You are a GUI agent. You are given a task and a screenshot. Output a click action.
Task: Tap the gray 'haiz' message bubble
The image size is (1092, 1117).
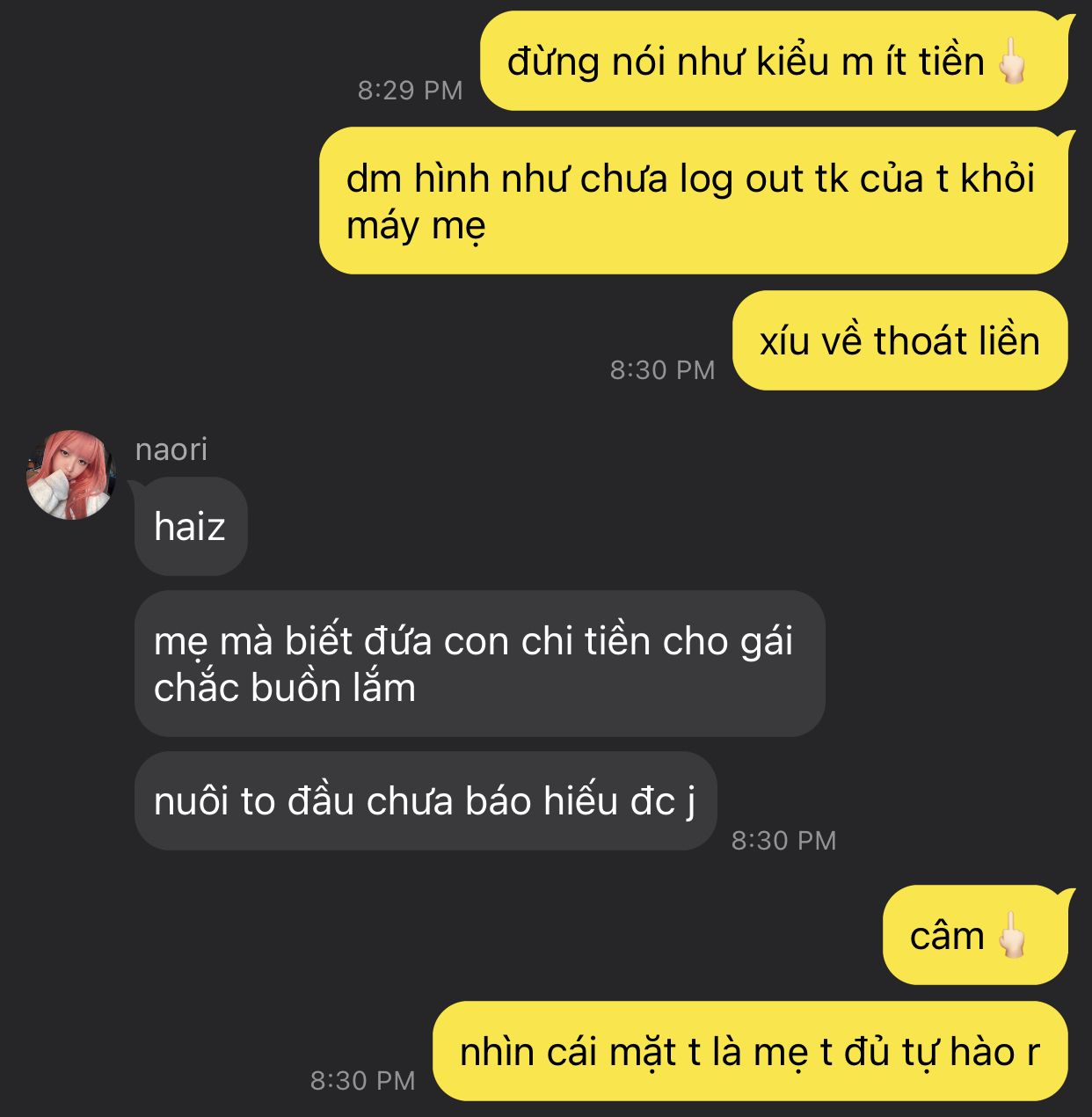click(190, 527)
